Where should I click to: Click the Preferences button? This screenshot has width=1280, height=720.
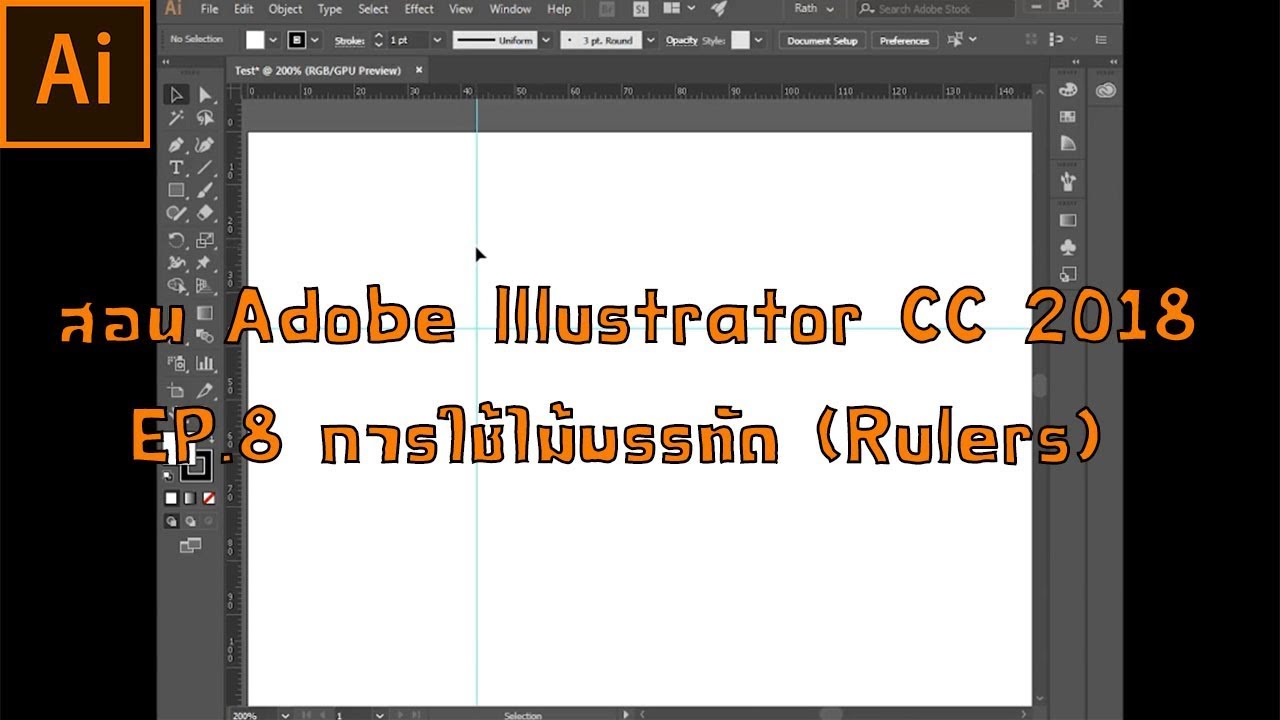(x=905, y=41)
